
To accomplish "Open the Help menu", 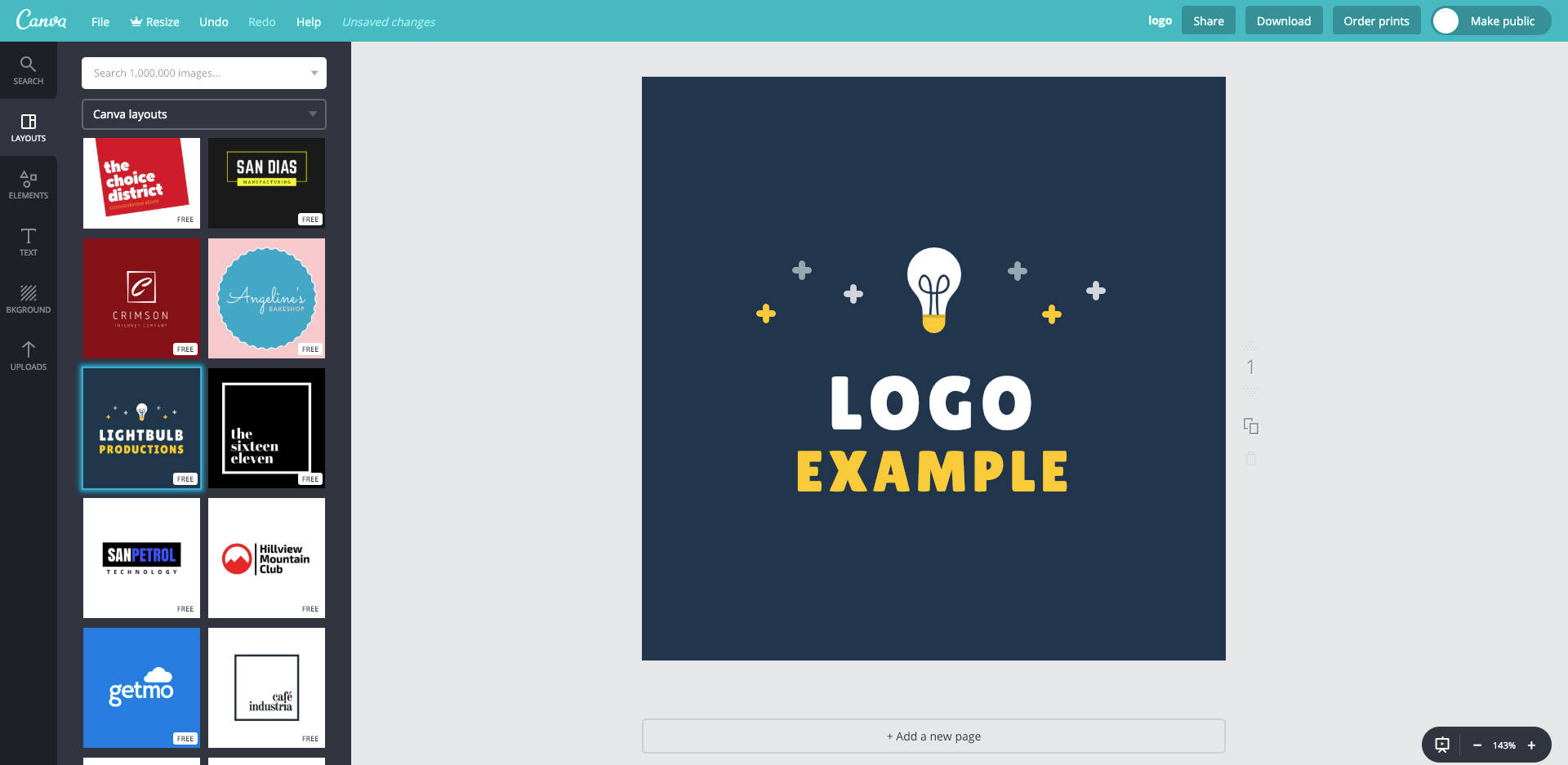I will click(x=308, y=22).
